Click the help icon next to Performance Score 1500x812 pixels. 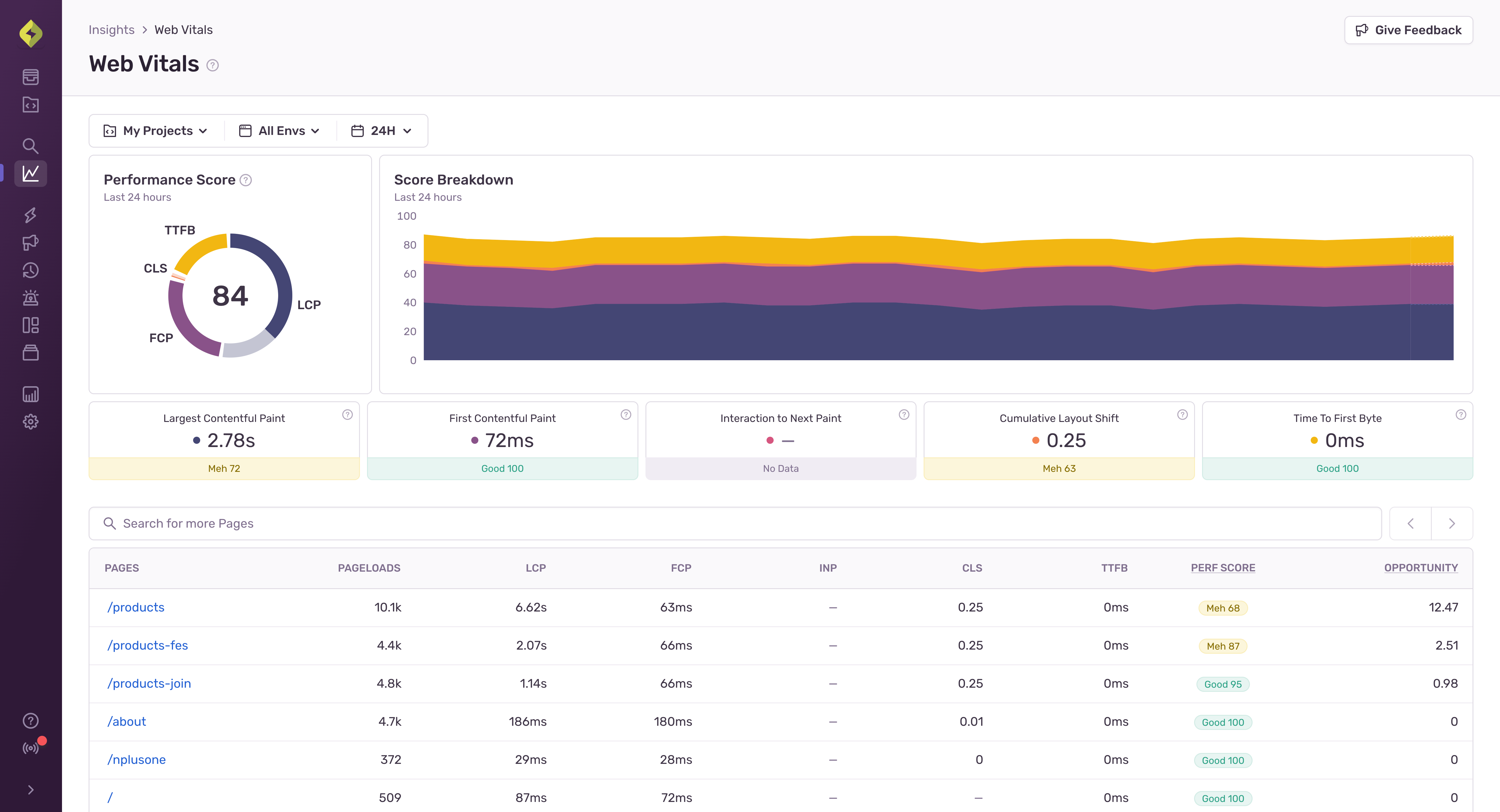(x=246, y=180)
